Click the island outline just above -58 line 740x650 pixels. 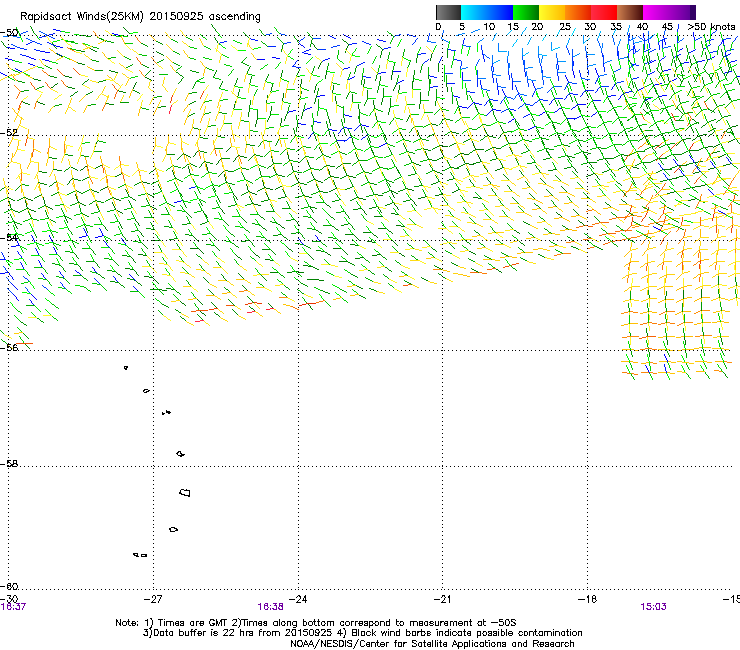pos(180,454)
